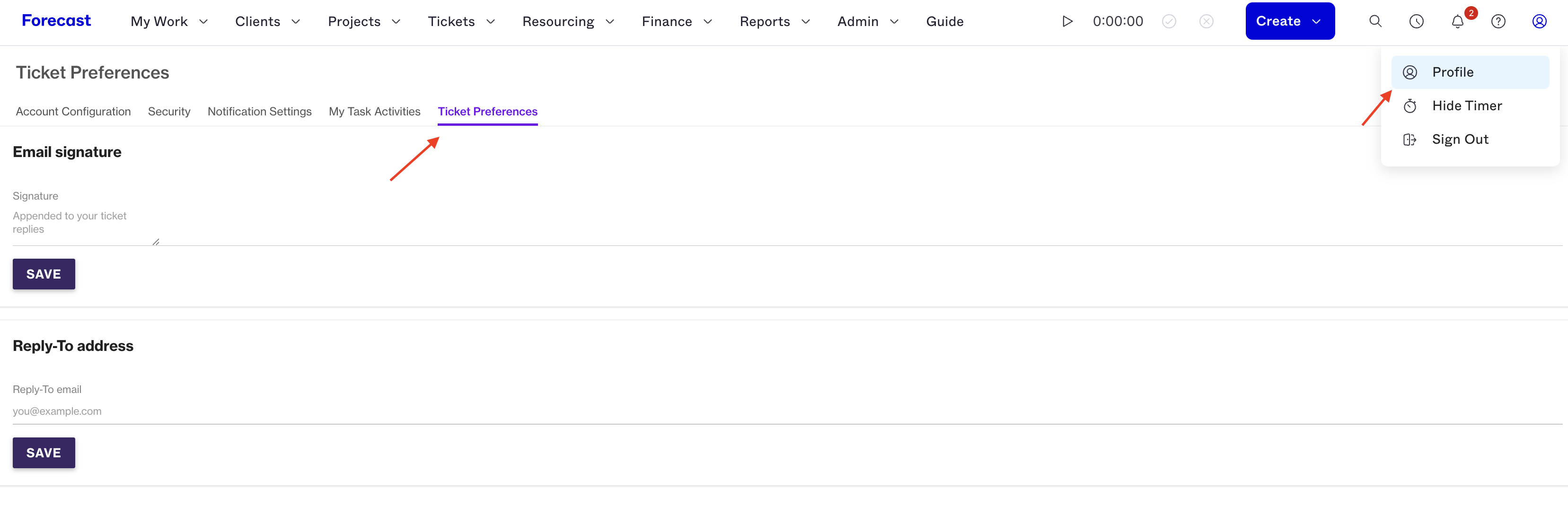Expand the Reports menu
This screenshot has height=524, width=1568.
click(775, 21)
